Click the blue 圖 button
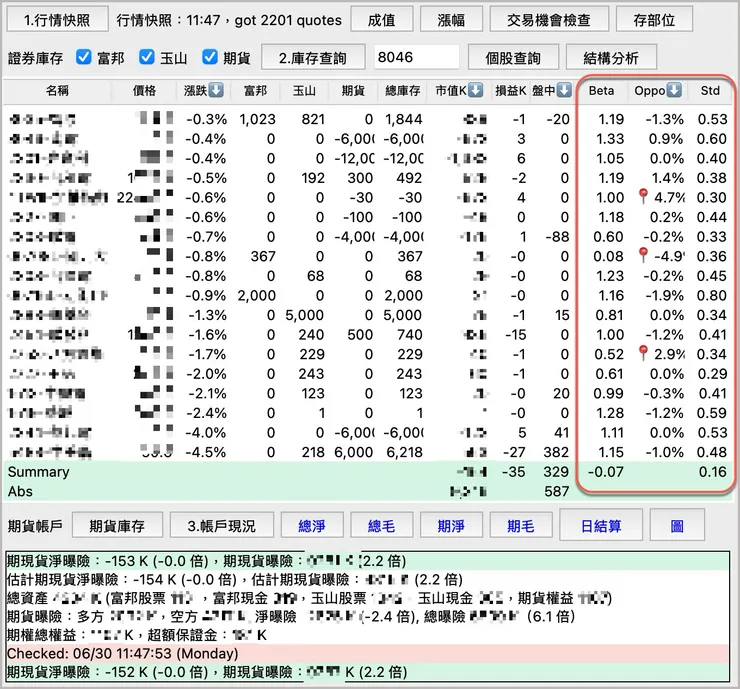The width and height of the screenshot is (740, 689). 677,526
